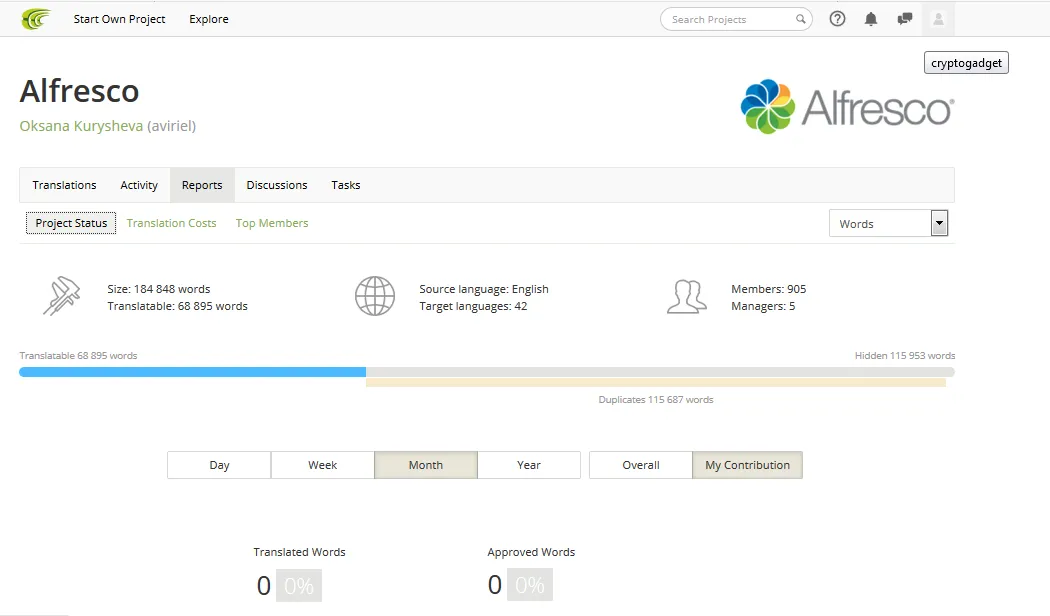Viewport: 1050px width, 616px height.
Task: Click the Translated Words 0% badge
Action: [x=299, y=585]
